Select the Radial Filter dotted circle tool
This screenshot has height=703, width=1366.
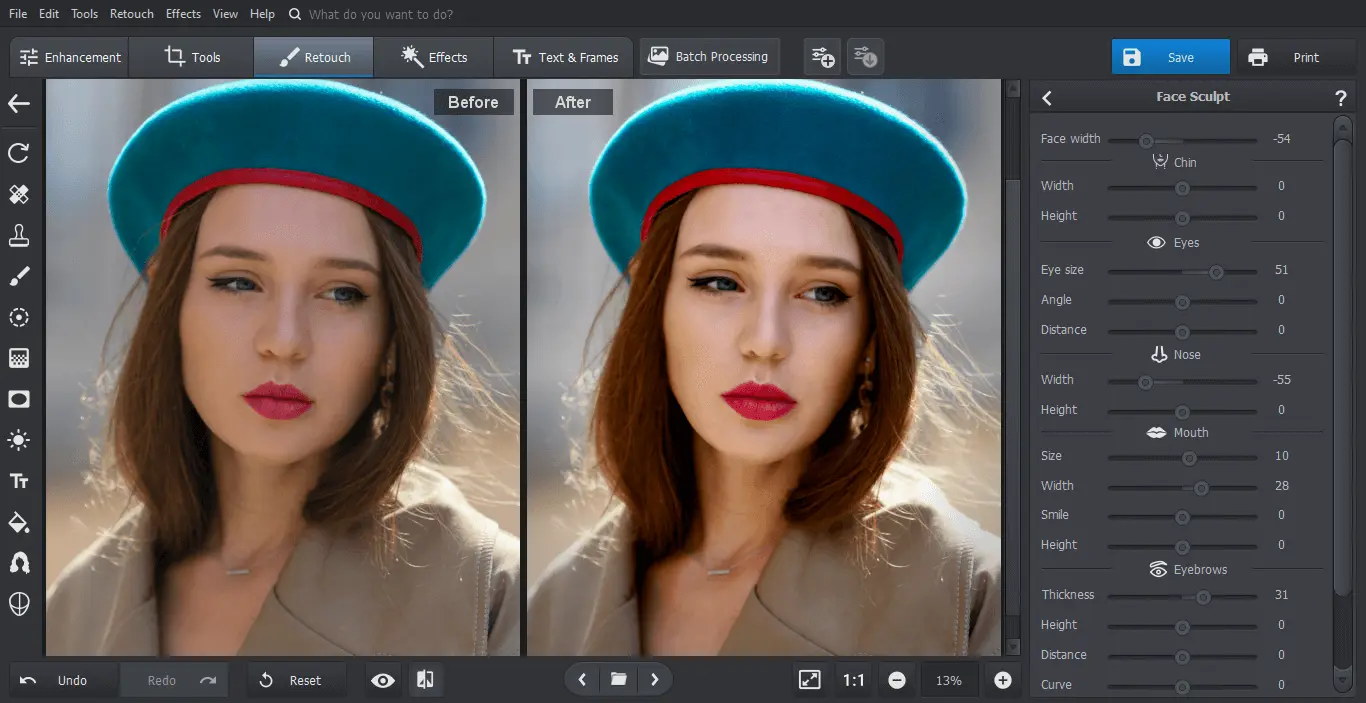pos(19,317)
